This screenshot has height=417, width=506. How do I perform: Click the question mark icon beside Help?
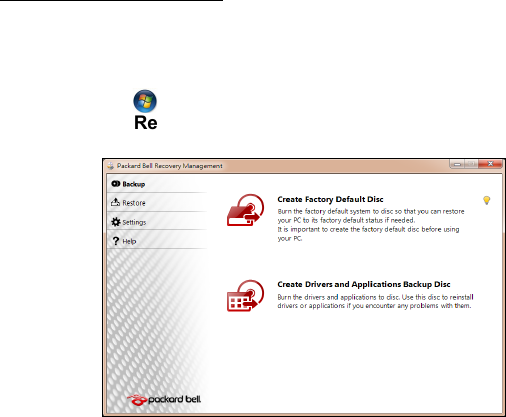click(115, 241)
